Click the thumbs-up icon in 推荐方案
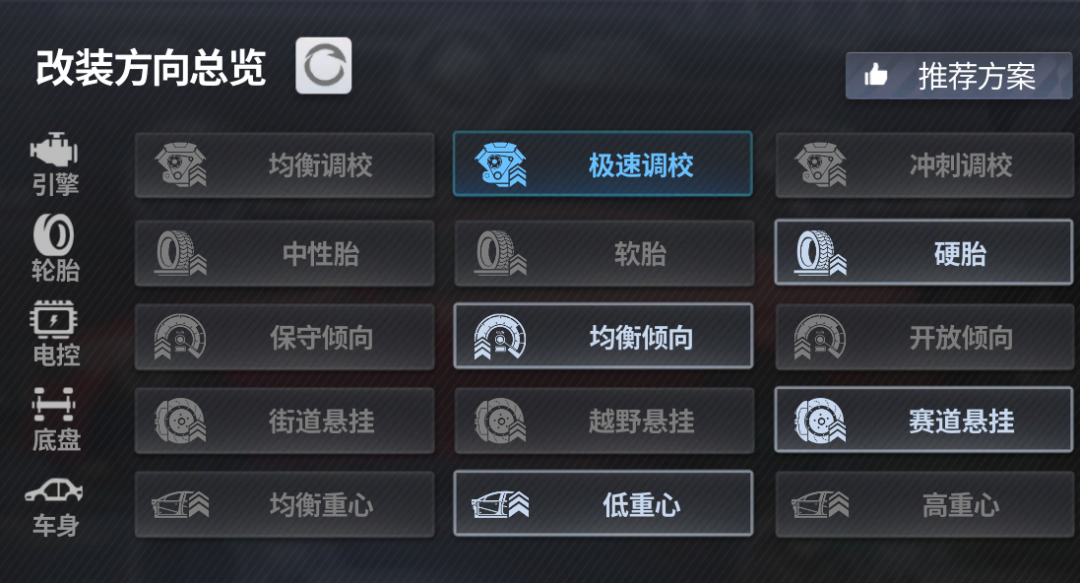The image size is (1080, 583). (x=876, y=74)
